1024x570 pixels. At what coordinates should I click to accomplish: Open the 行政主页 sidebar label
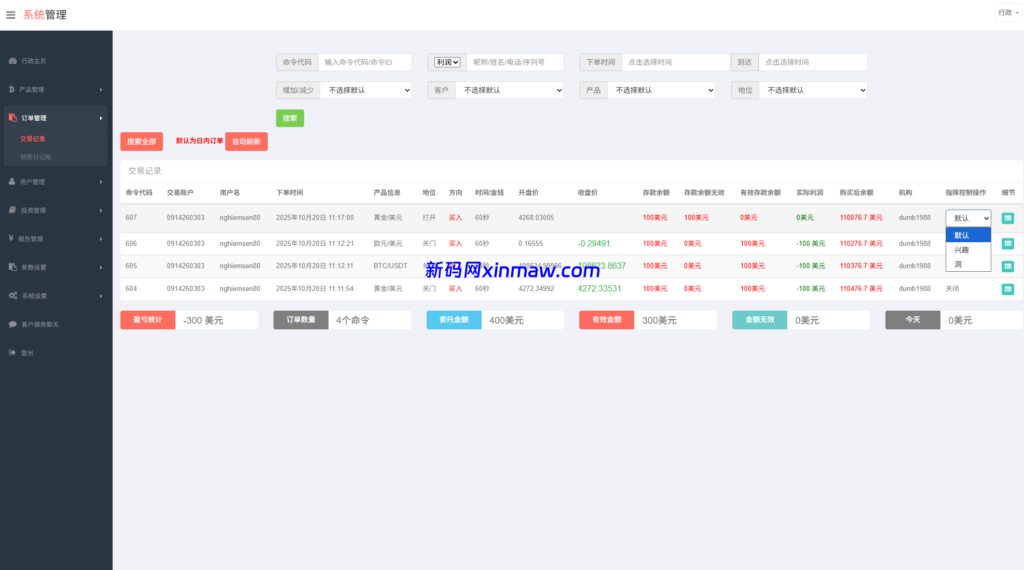pos(34,61)
